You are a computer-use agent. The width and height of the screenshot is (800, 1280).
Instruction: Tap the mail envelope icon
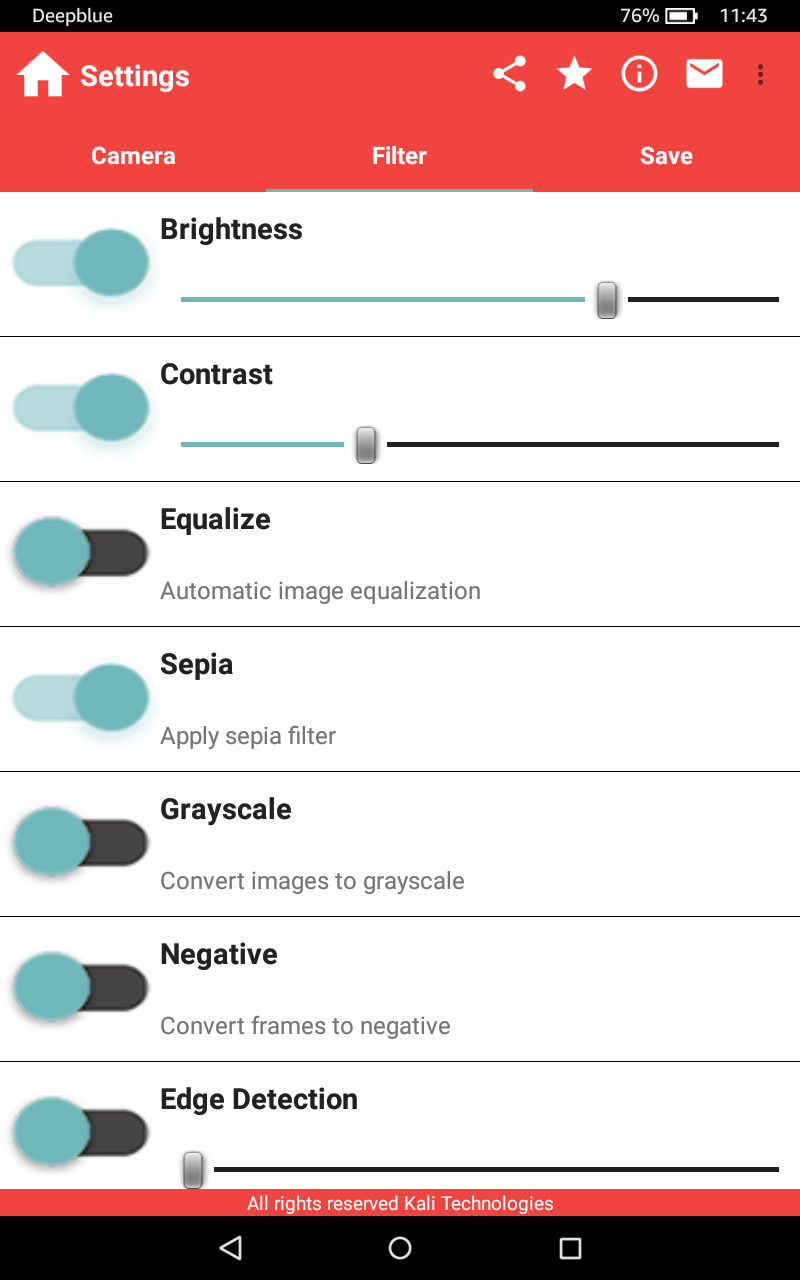click(704, 74)
